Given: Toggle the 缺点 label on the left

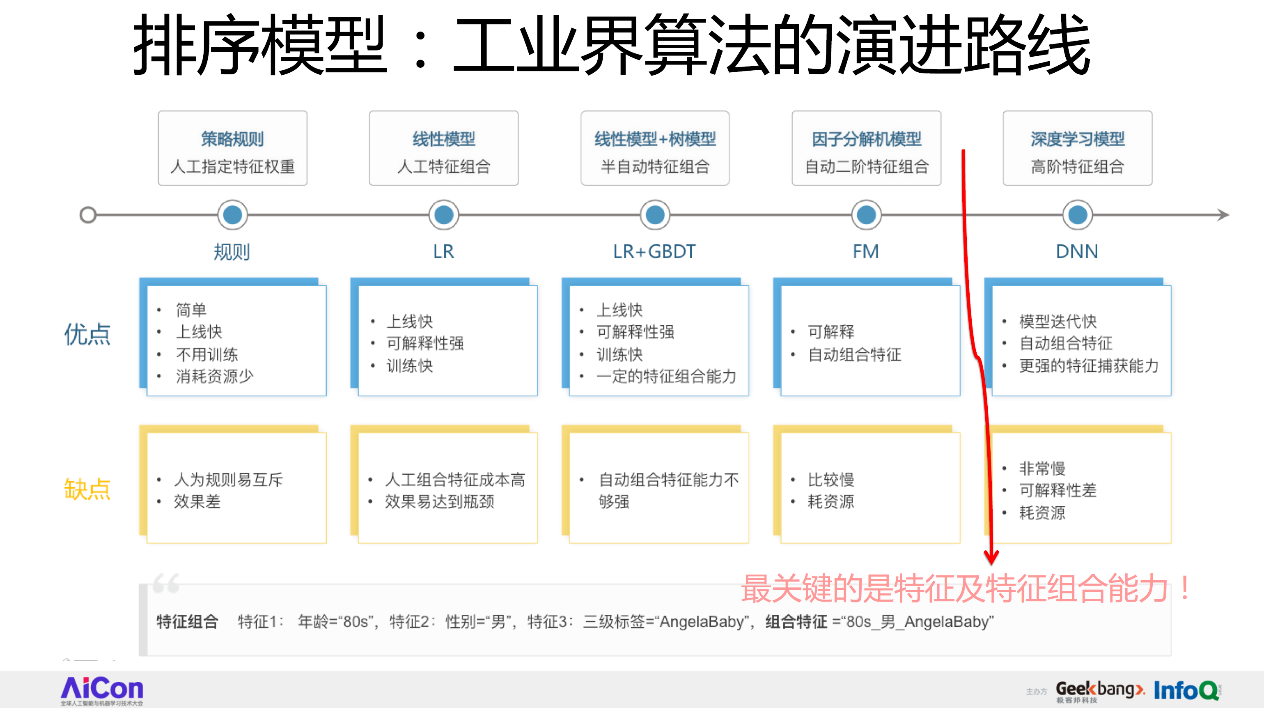Looking at the screenshot, I should coord(87,490).
